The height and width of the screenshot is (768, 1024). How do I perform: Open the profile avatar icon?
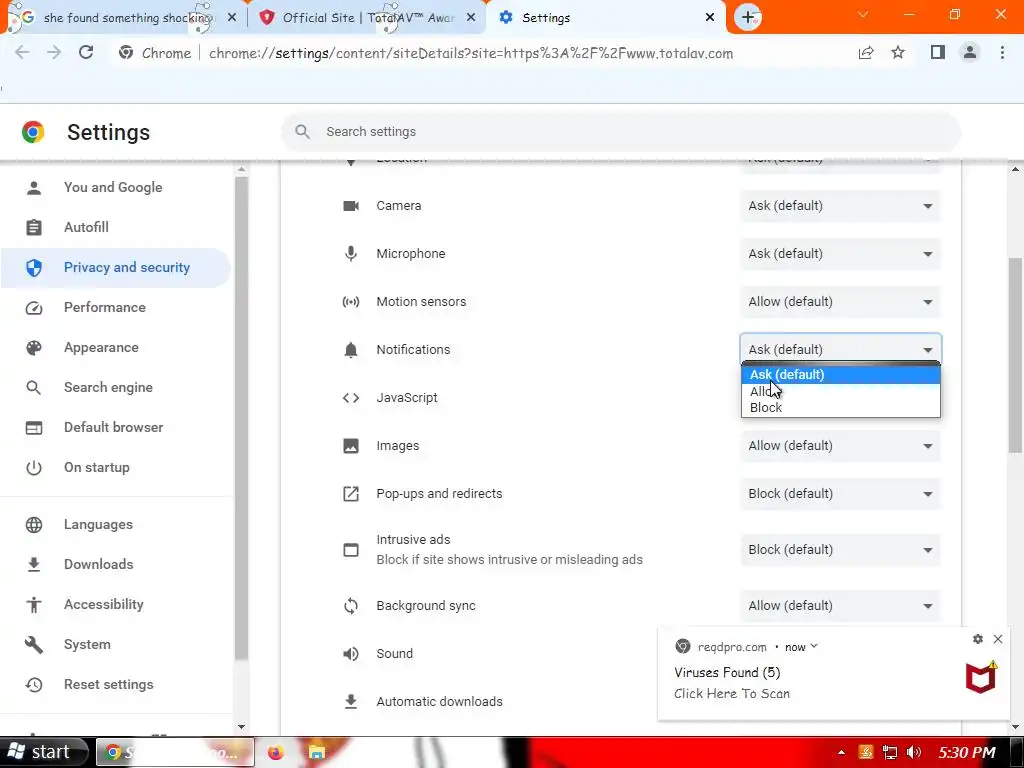[970, 53]
